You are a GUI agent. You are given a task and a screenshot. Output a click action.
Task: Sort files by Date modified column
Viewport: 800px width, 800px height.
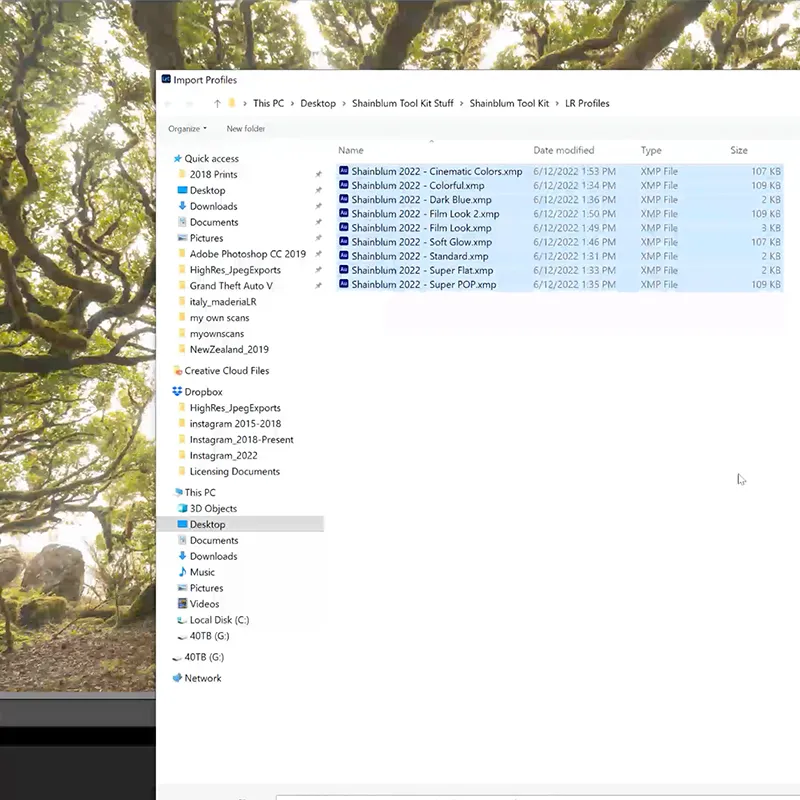(564, 151)
